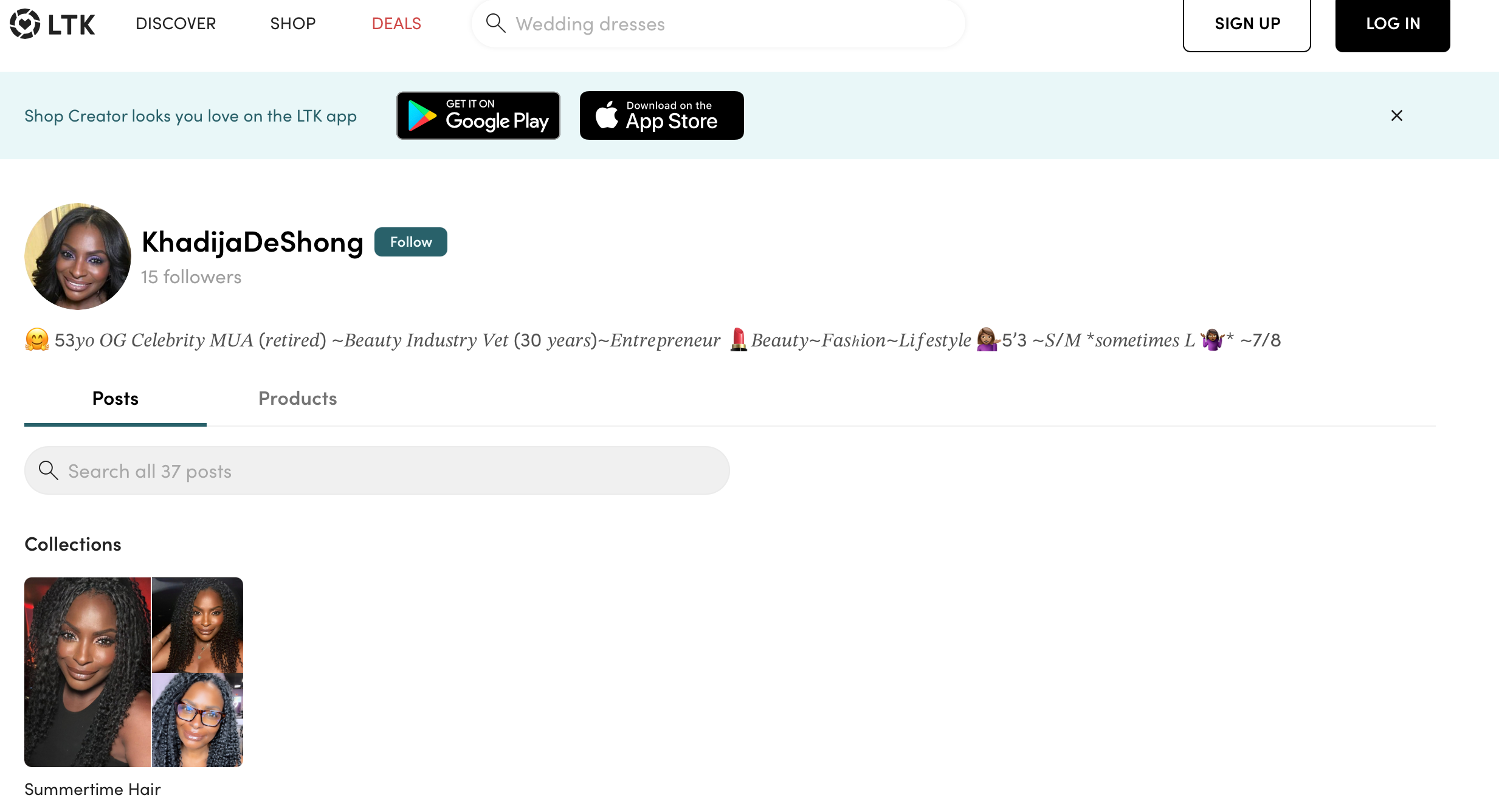The width and height of the screenshot is (1499, 812).
Task: Click the glasses photo in collection collage
Action: click(197, 720)
